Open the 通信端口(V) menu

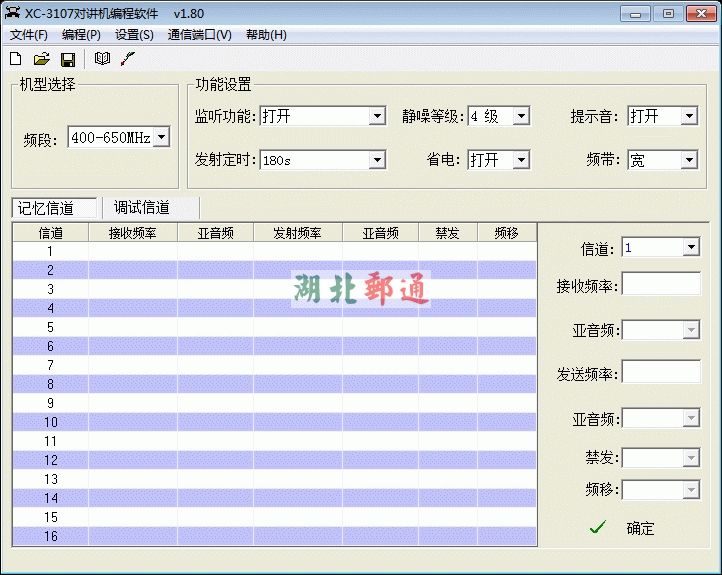point(199,34)
